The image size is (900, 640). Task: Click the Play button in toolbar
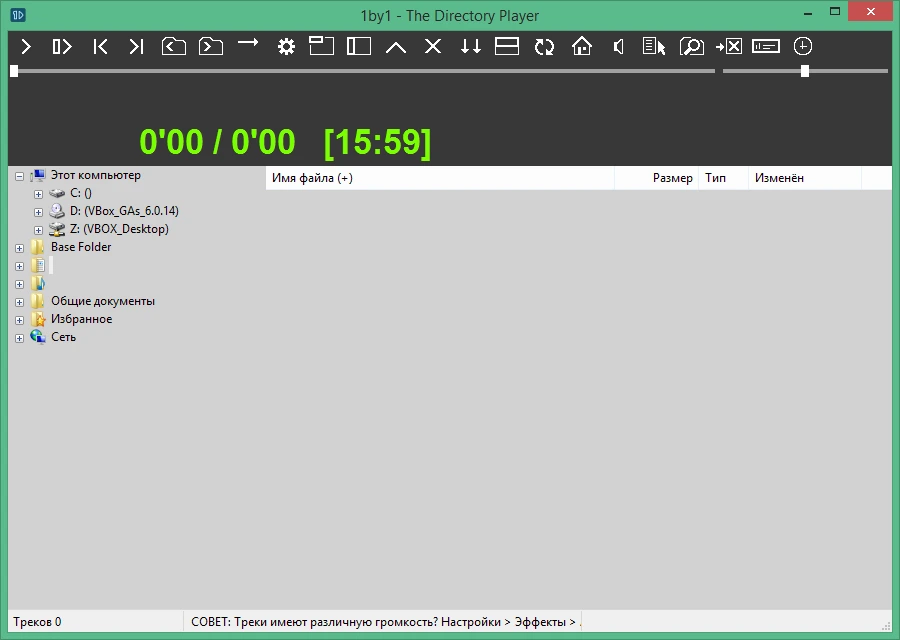[26, 46]
